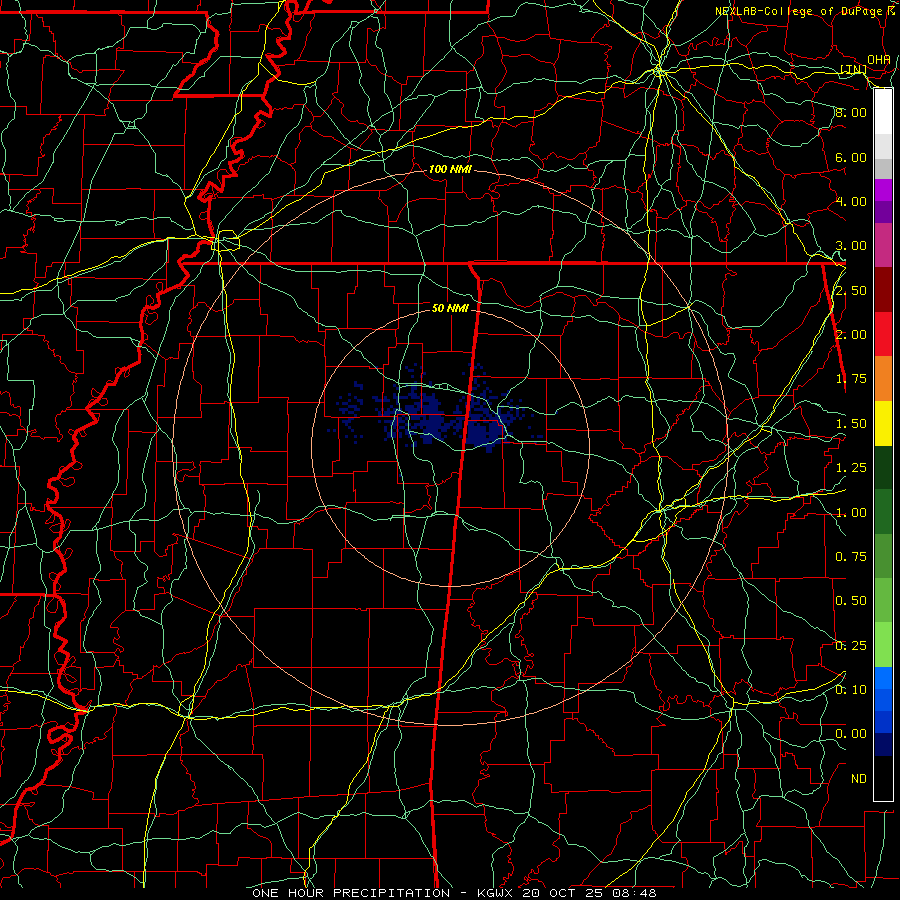Click the dark green 1.25 color swatch
This screenshot has width=900, height=900.
coord(883,467)
